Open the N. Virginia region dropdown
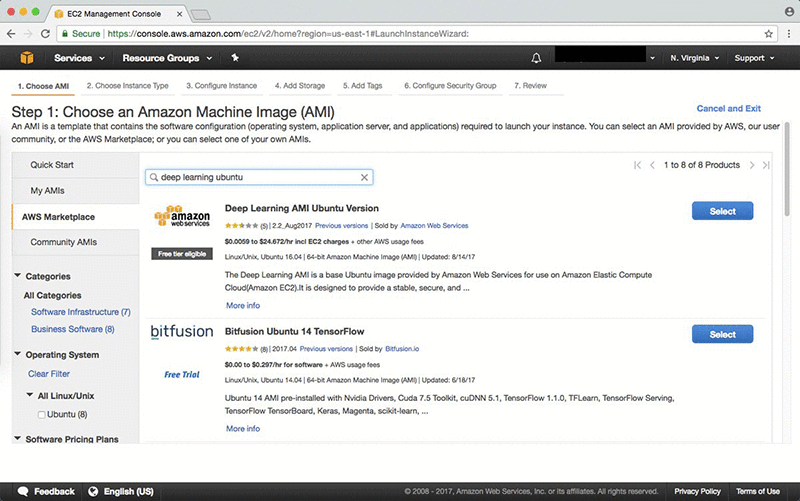Screen dimensions: 800x501 (x=694, y=58)
